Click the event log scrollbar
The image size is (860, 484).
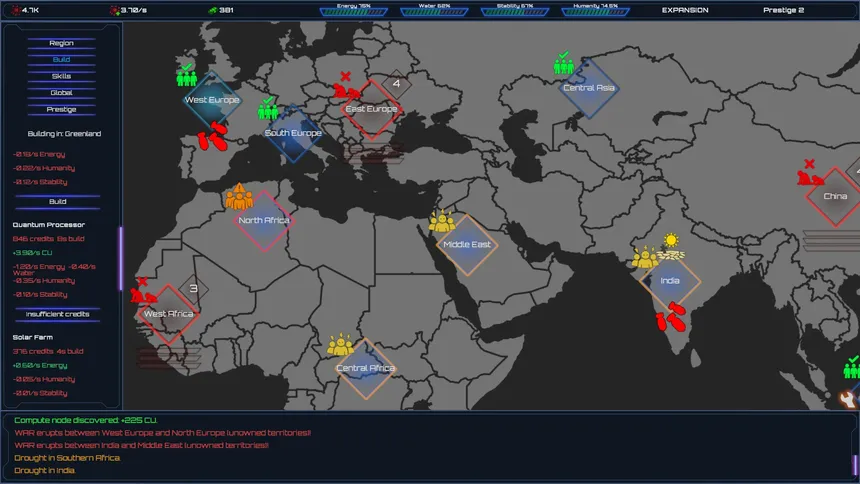855,466
